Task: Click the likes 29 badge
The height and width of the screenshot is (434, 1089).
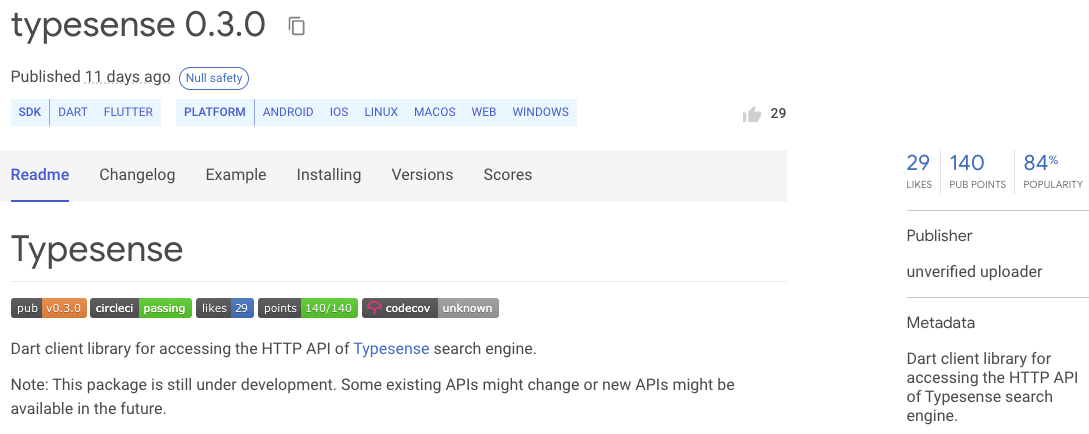Action: pyautogui.click(x=225, y=308)
